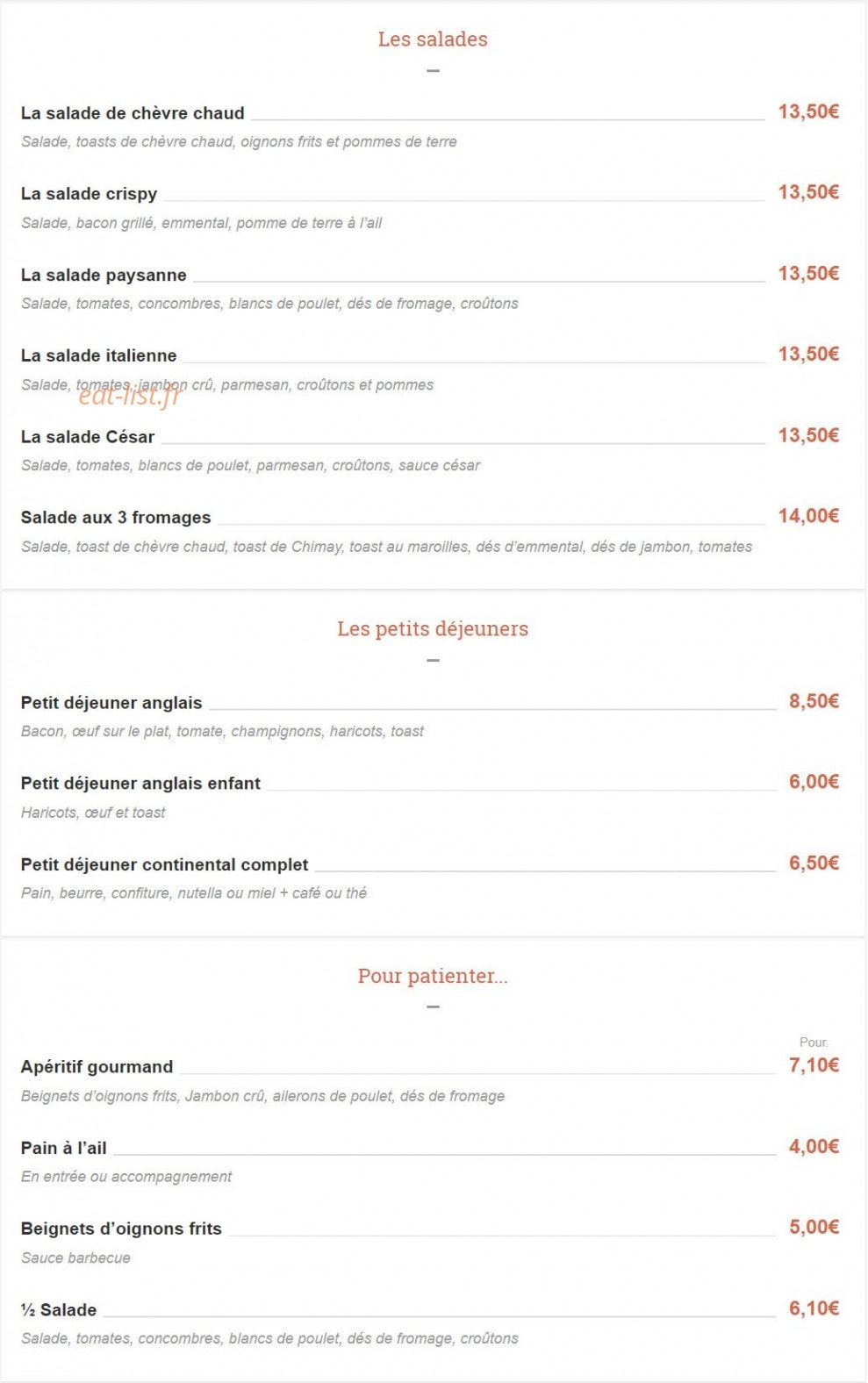Select Petit déjeuner anglais item
The height and width of the screenshot is (1383, 868).
tap(111, 703)
